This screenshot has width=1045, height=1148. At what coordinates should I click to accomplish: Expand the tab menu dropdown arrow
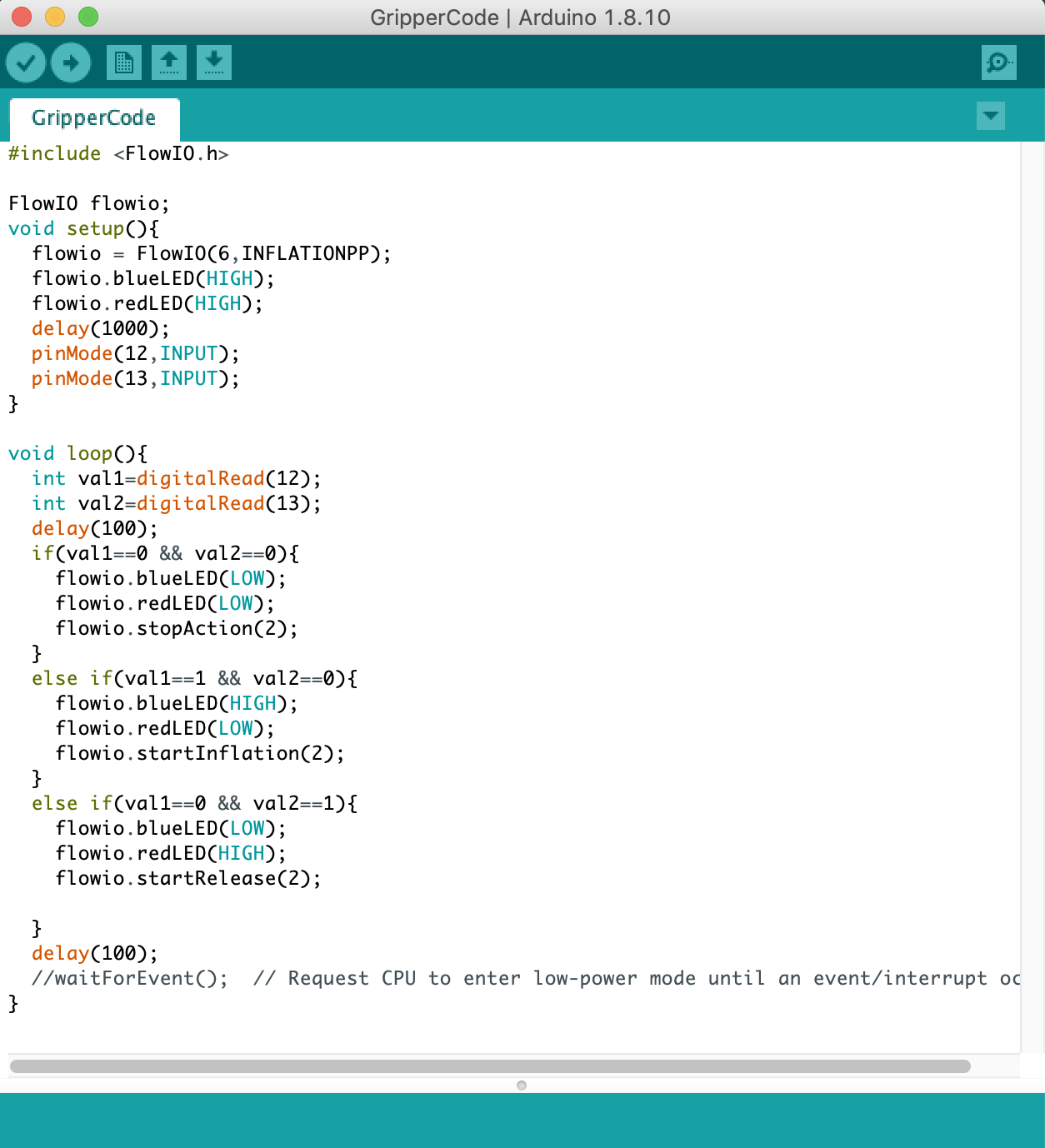coord(991,116)
